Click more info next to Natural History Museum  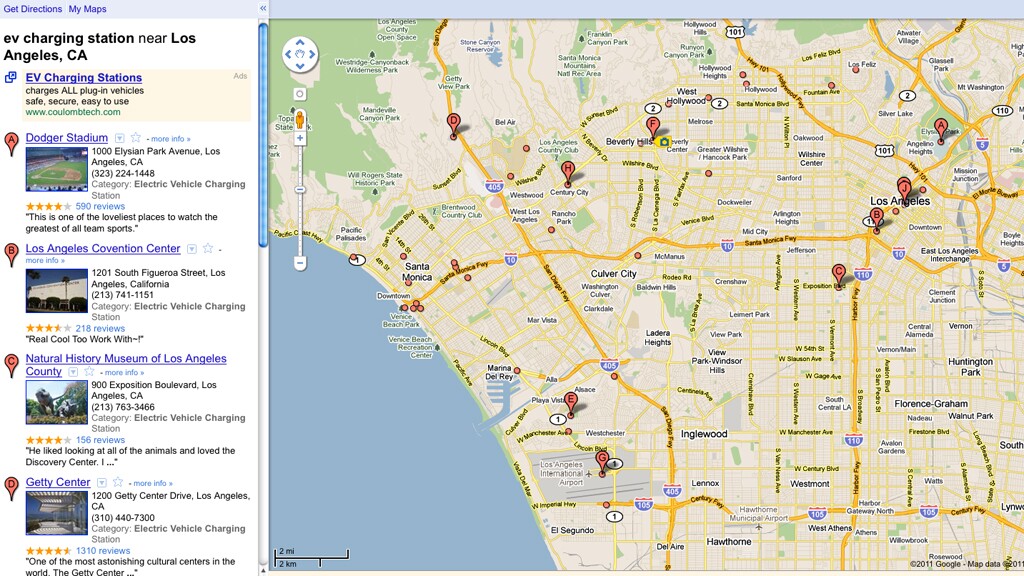click(x=124, y=373)
